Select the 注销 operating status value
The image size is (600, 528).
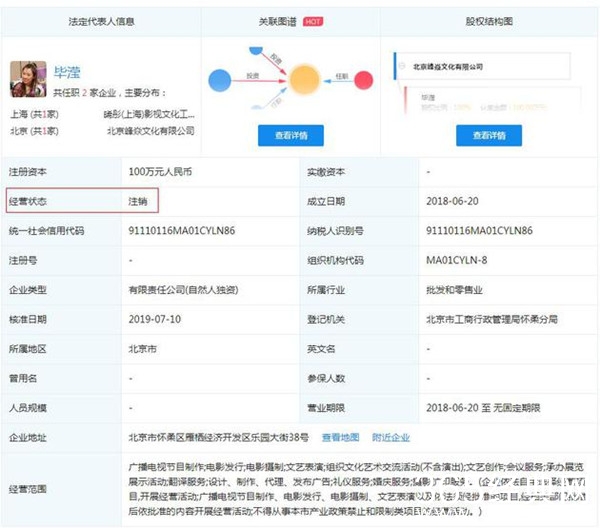138,201
